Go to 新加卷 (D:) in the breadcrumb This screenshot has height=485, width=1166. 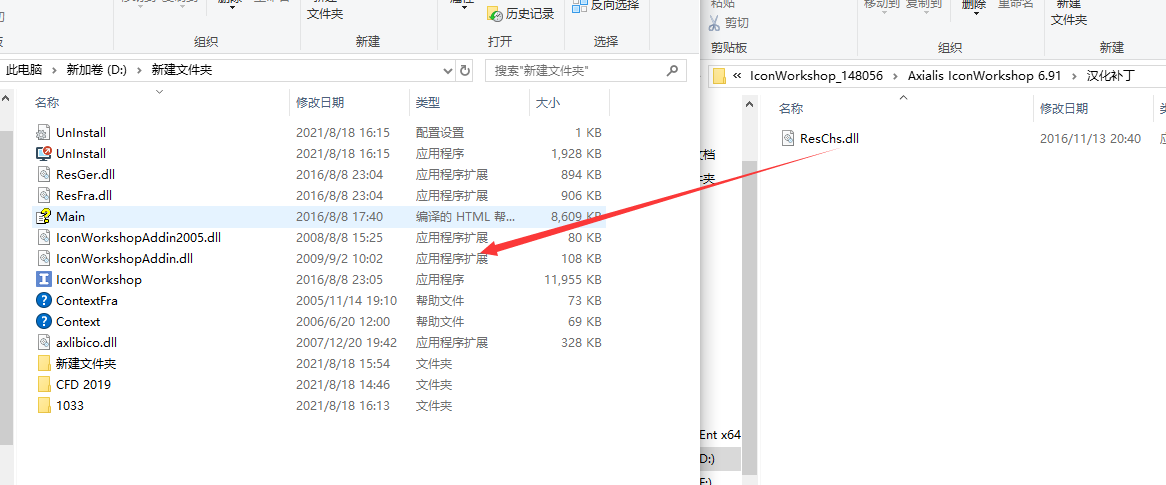97,71
